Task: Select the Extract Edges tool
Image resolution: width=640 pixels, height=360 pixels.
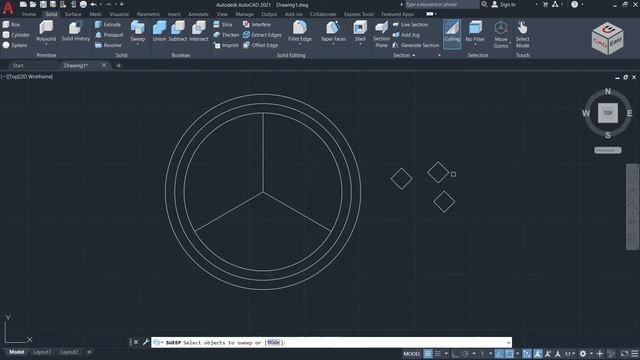Action: point(262,35)
